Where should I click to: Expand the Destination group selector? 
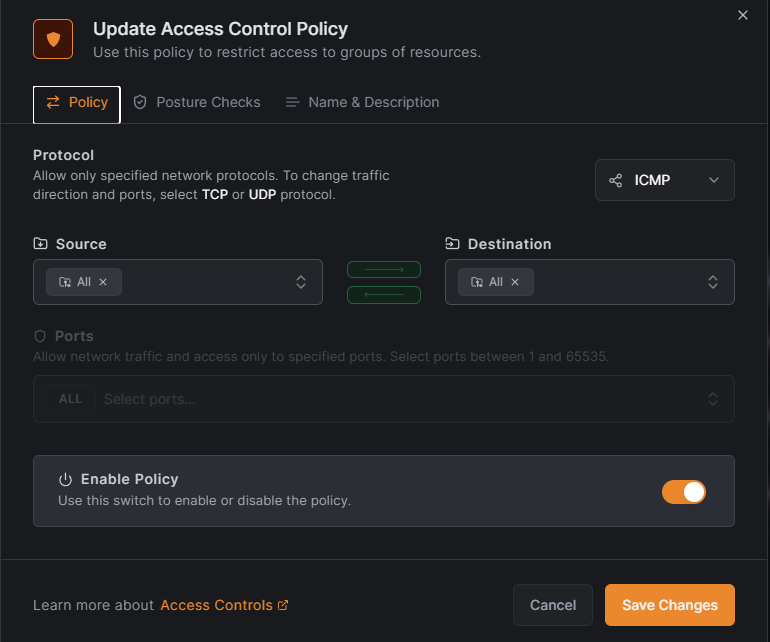[x=713, y=282]
